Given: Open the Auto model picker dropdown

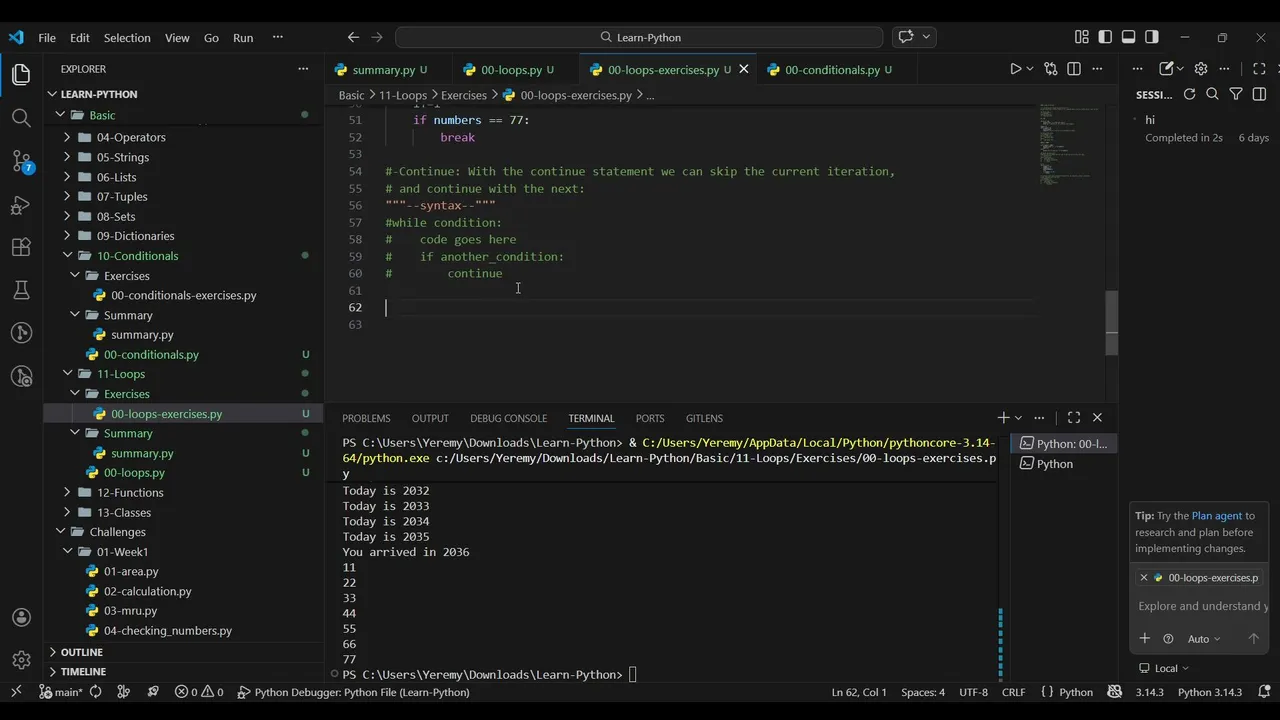Looking at the screenshot, I should 1203,639.
